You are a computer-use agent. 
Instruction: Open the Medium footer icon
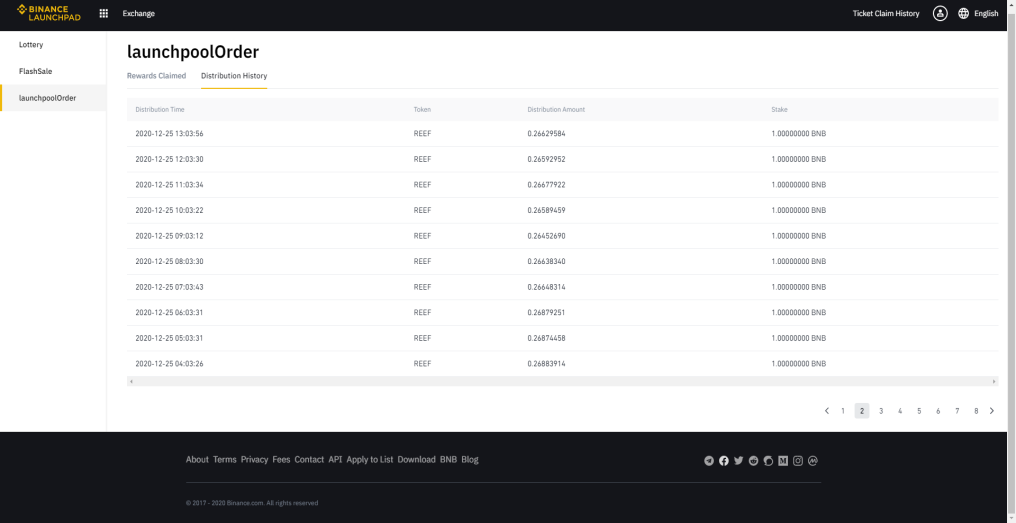[783, 461]
